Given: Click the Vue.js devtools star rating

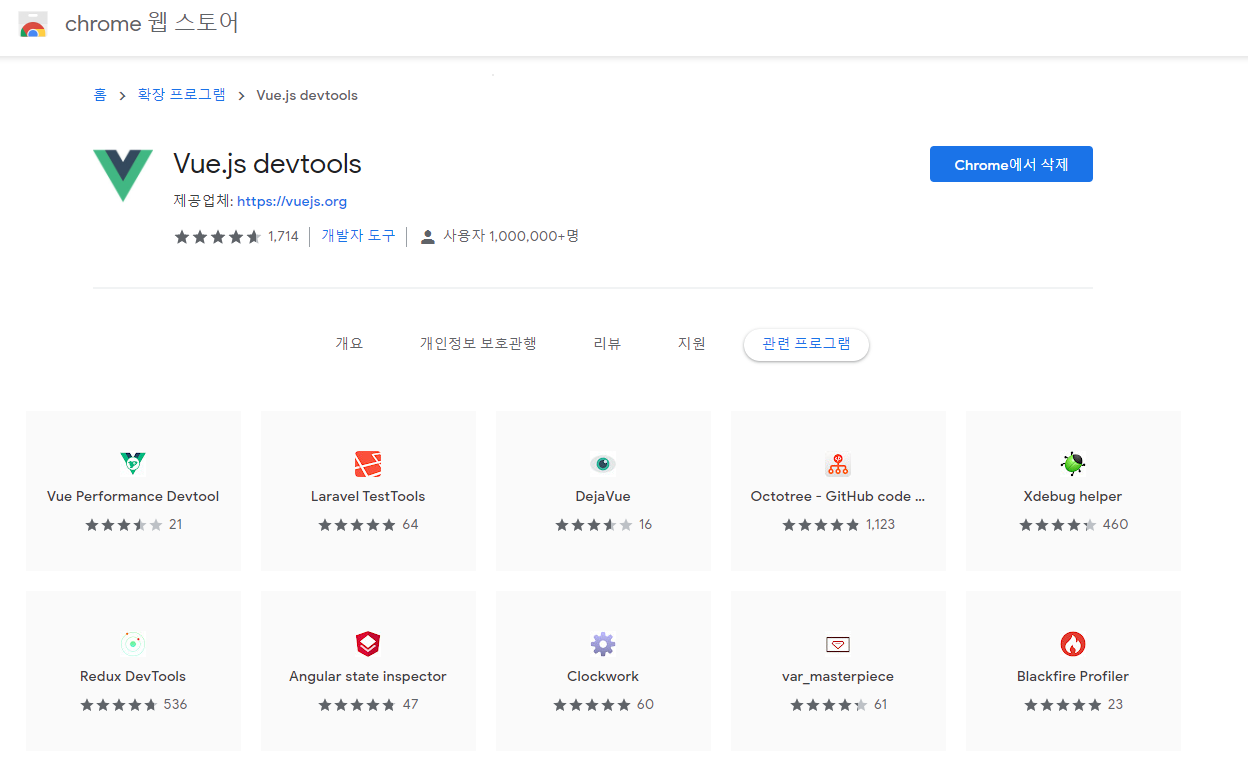Looking at the screenshot, I should [218, 237].
